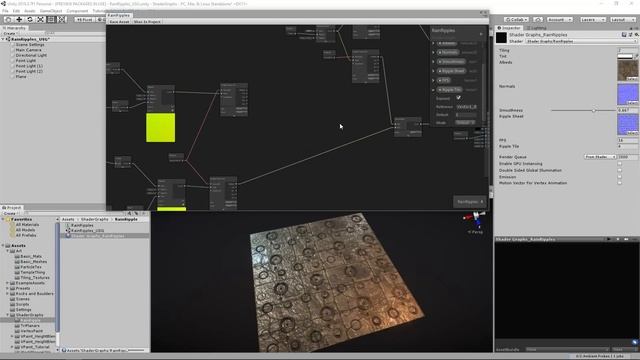Pick Tint color with eyedropper icon
Screen dimensions: 640x360
tap(636, 56)
